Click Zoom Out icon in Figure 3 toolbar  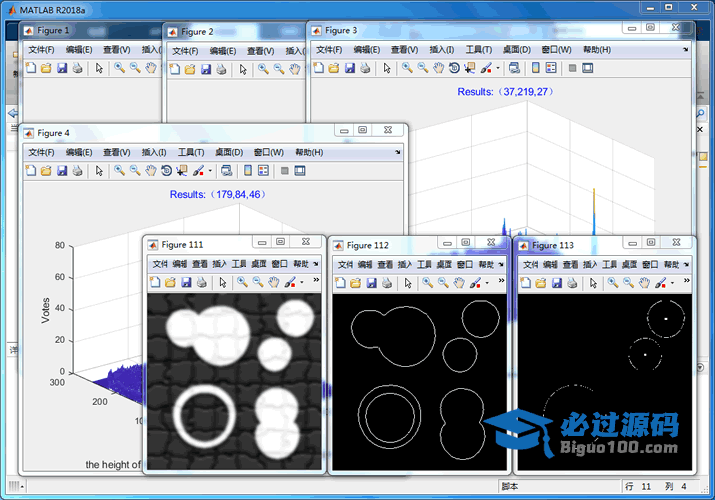(x=422, y=68)
